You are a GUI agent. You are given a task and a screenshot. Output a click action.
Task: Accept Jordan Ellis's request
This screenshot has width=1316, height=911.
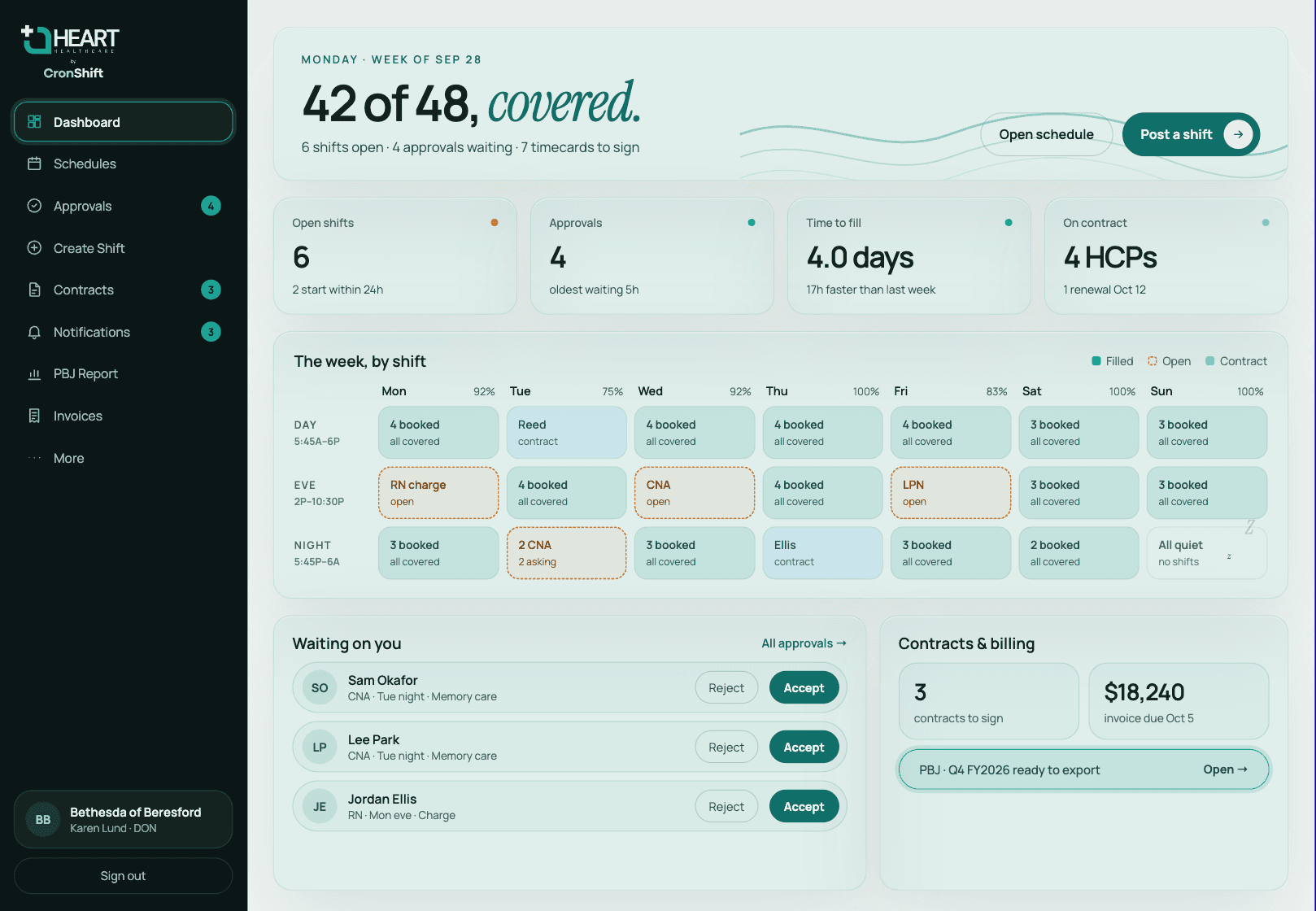point(804,807)
